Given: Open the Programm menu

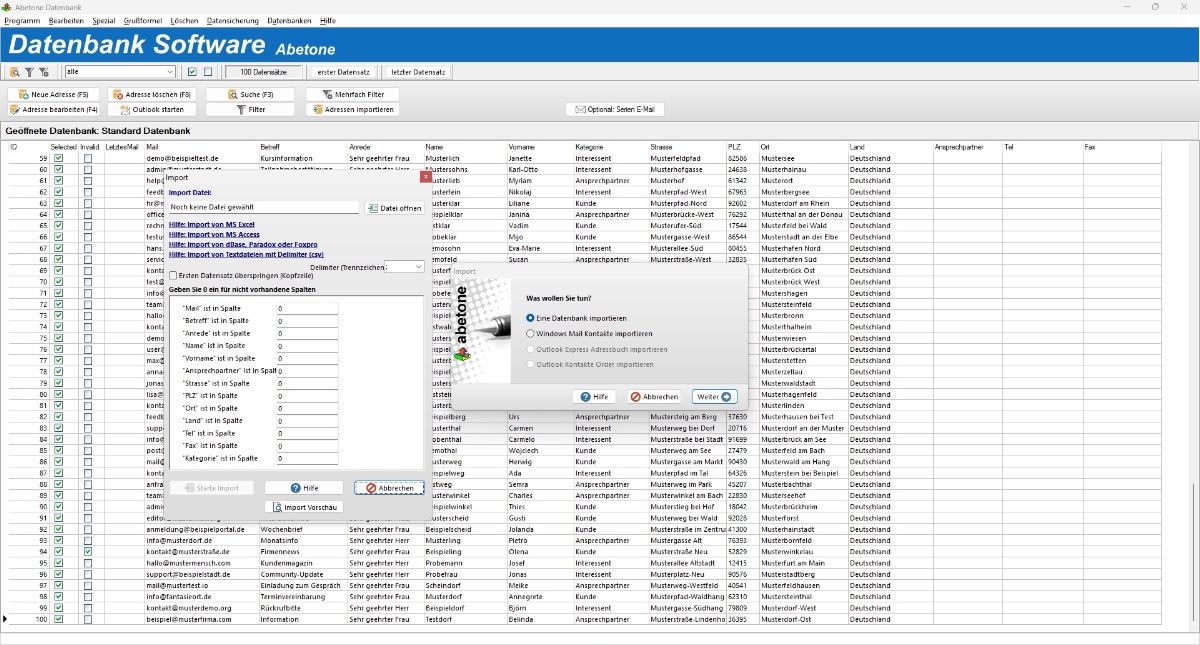Looking at the screenshot, I should coord(22,21).
